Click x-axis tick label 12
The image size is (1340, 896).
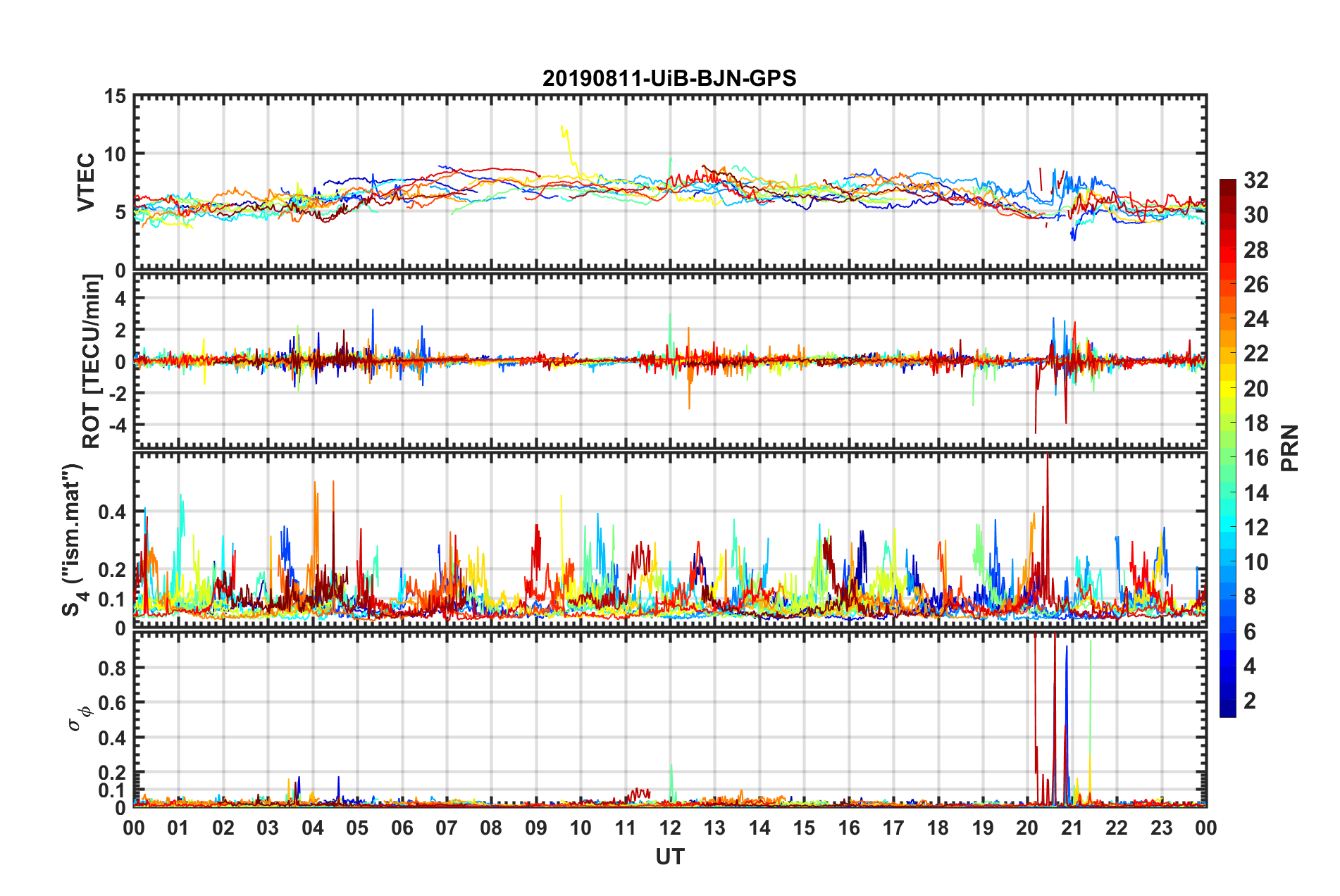pyautogui.click(x=670, y=828)
